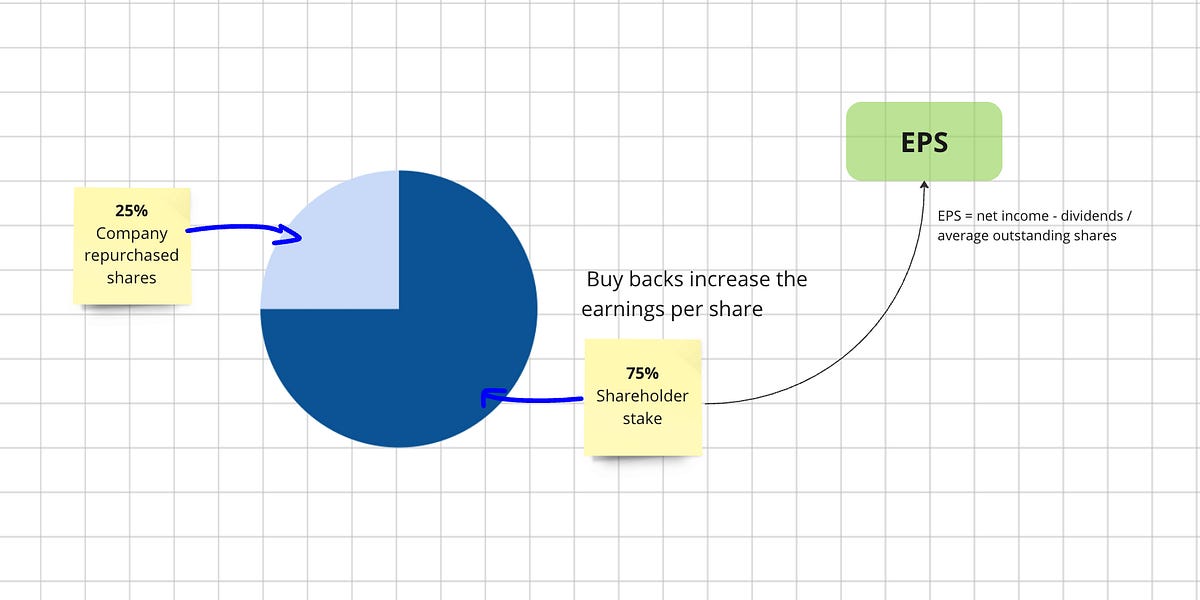
Task: Click the "Buy backs increase the earnings per share" text
Action: [x=696, y=294]
